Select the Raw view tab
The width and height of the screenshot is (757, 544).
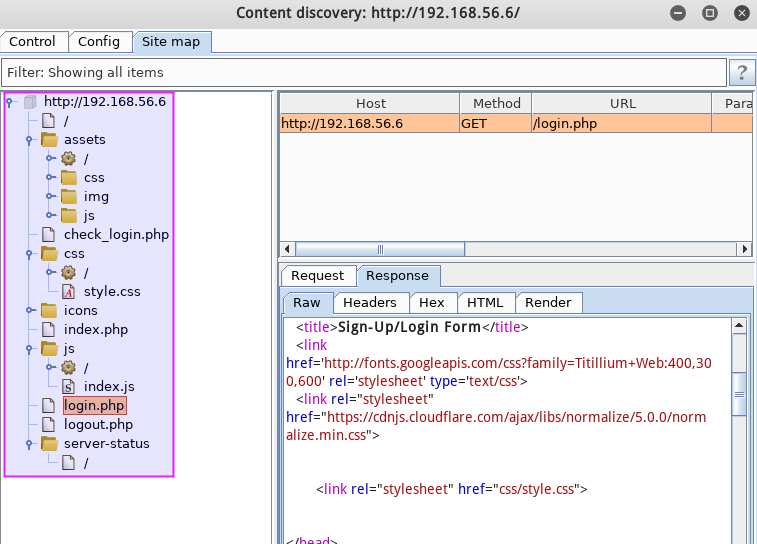[307, 303]
